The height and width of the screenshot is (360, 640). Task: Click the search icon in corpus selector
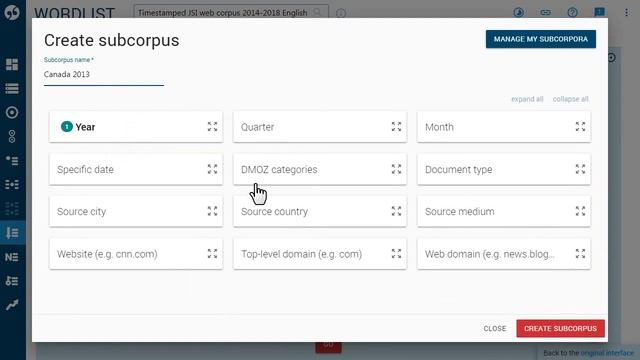point(317,13)
